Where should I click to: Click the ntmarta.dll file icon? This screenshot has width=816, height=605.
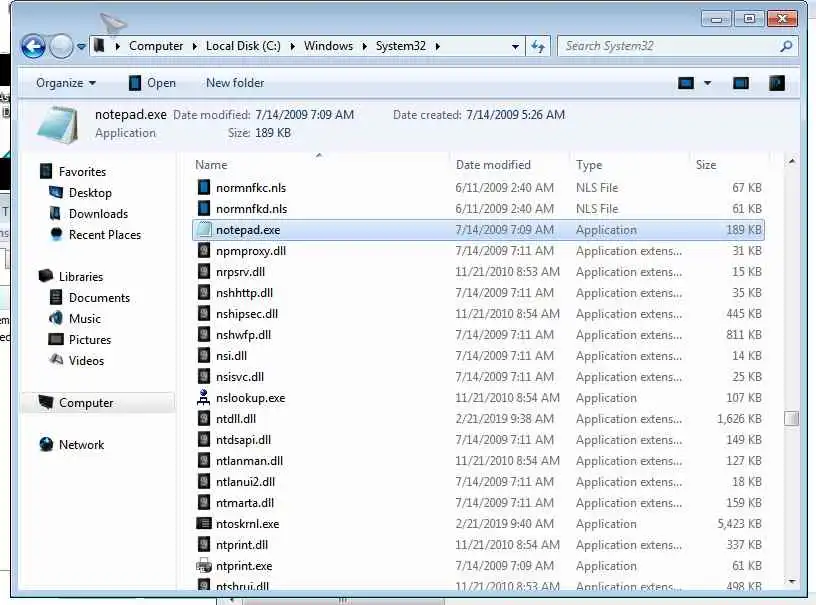coord(204,503)
